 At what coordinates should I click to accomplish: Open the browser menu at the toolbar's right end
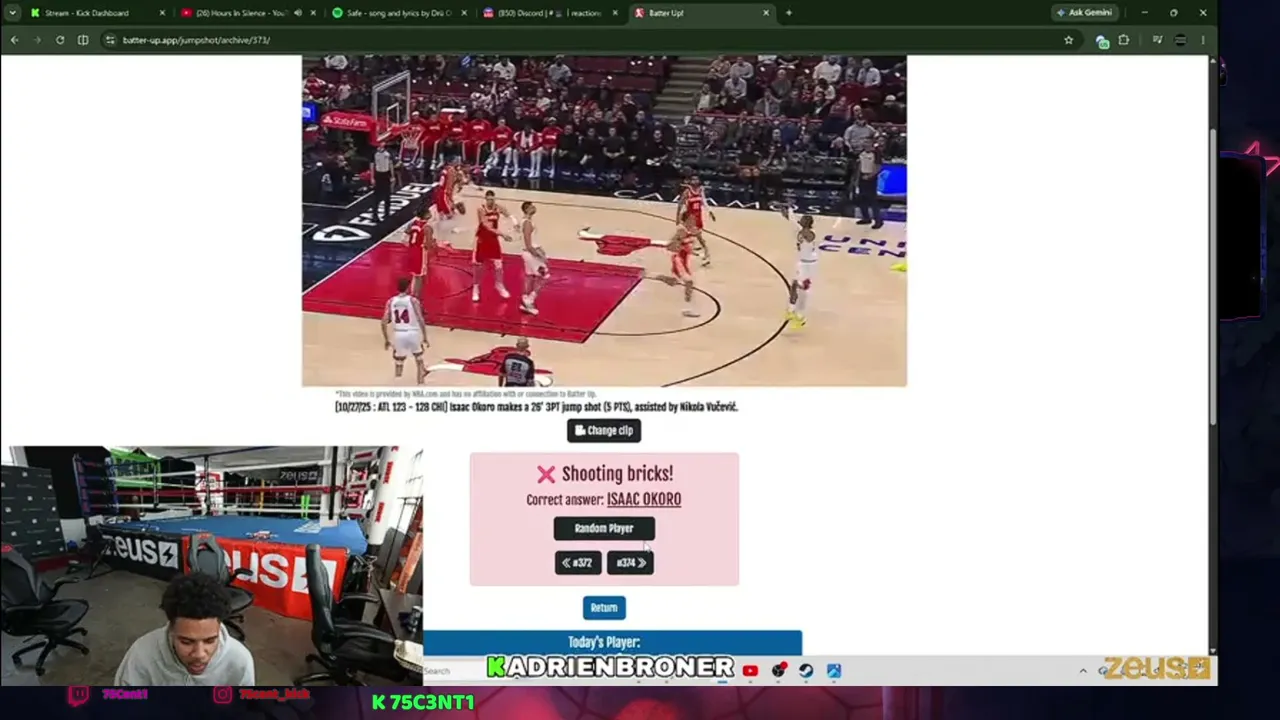[1203, 40]
